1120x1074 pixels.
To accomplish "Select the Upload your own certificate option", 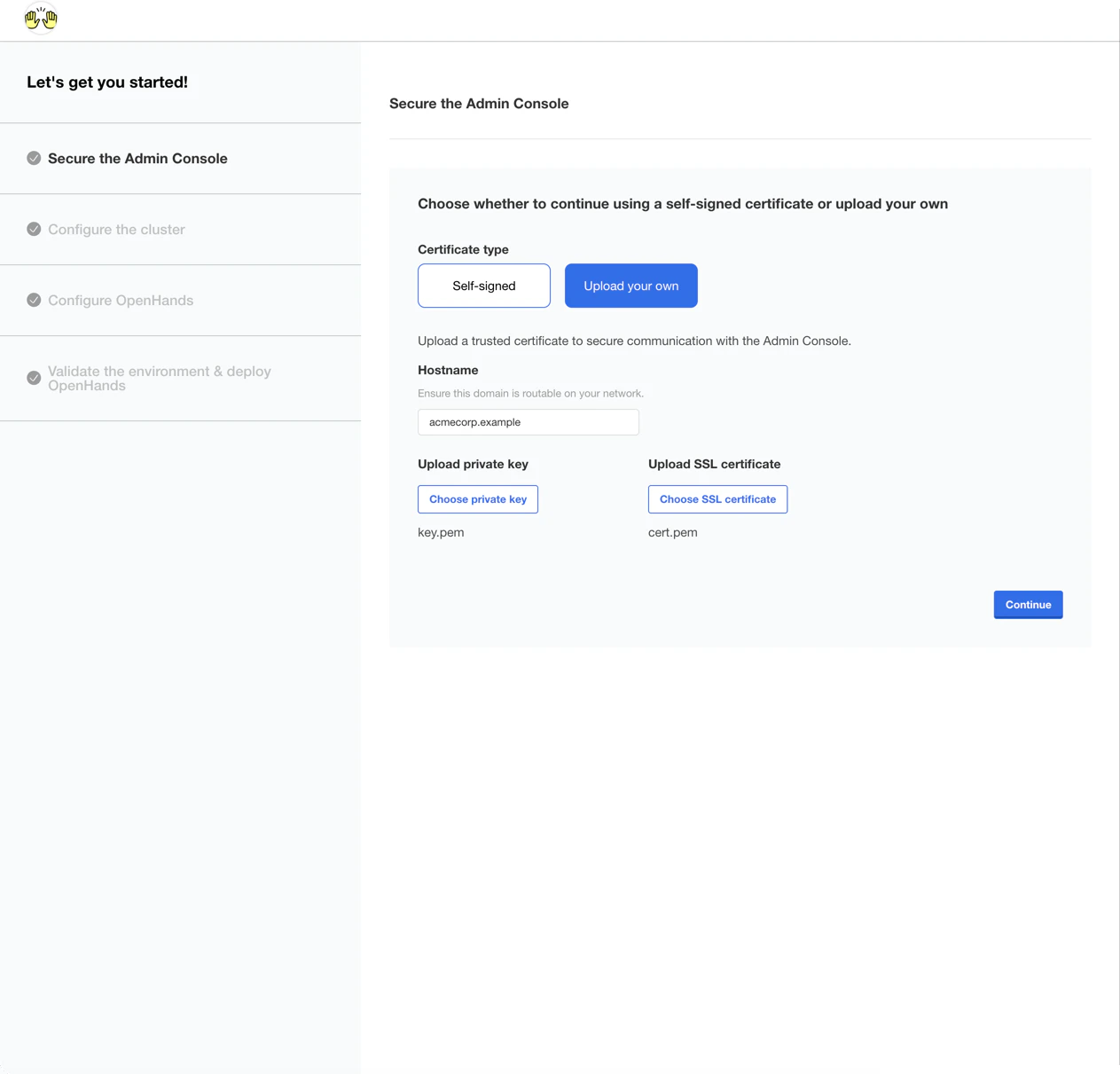I will [x=630, y=286].
